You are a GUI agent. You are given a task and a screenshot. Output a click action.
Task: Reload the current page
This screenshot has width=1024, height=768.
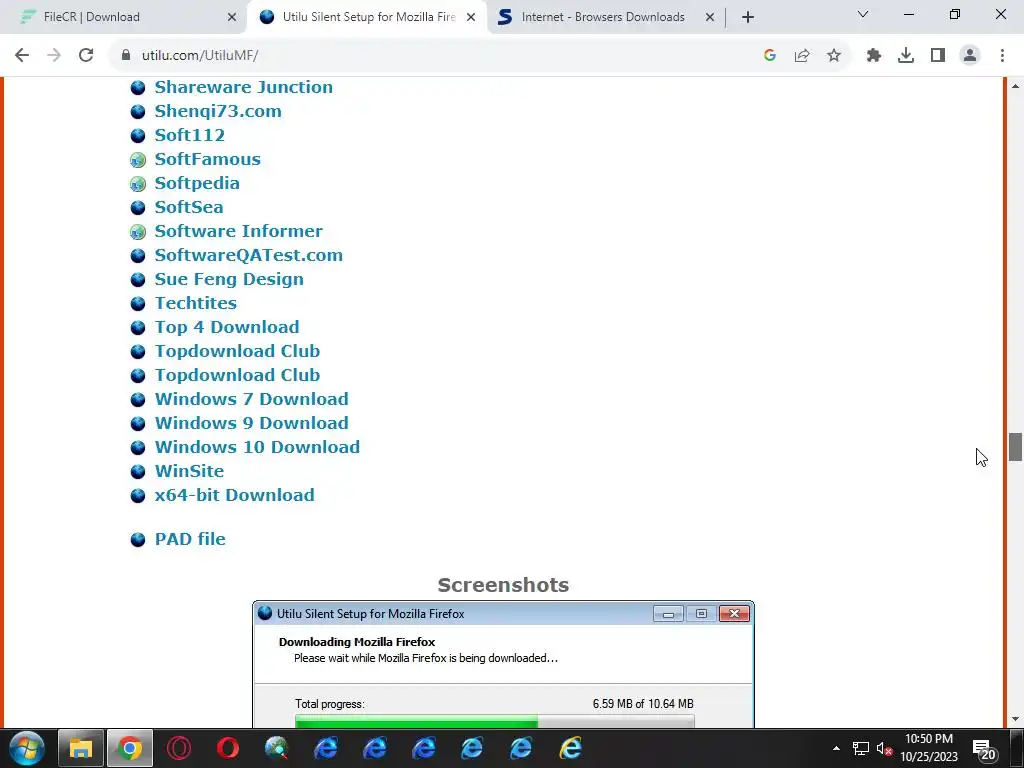[86, 56]
